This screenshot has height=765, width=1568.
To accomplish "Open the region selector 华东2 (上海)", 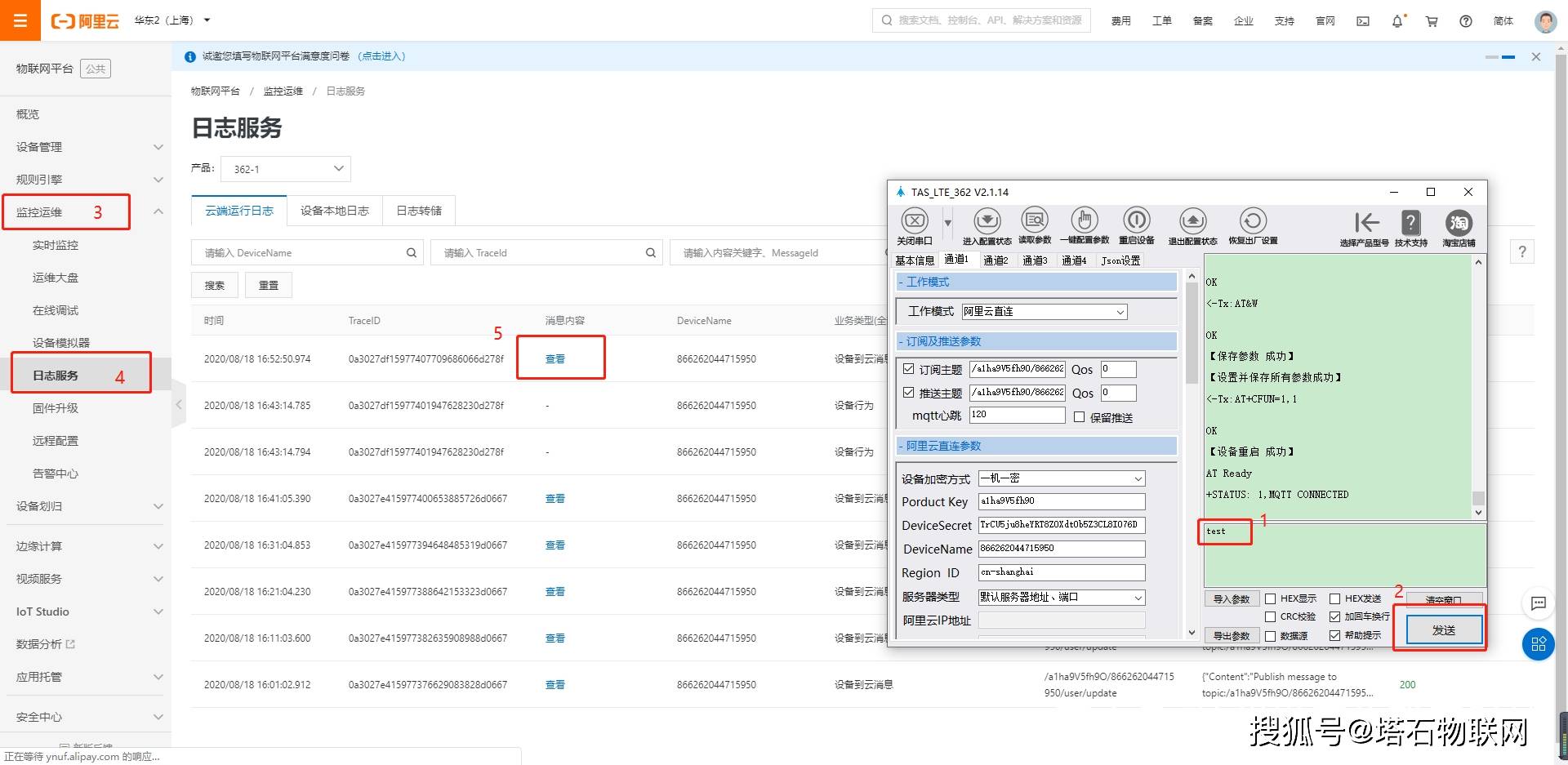I will coord(172,20).
